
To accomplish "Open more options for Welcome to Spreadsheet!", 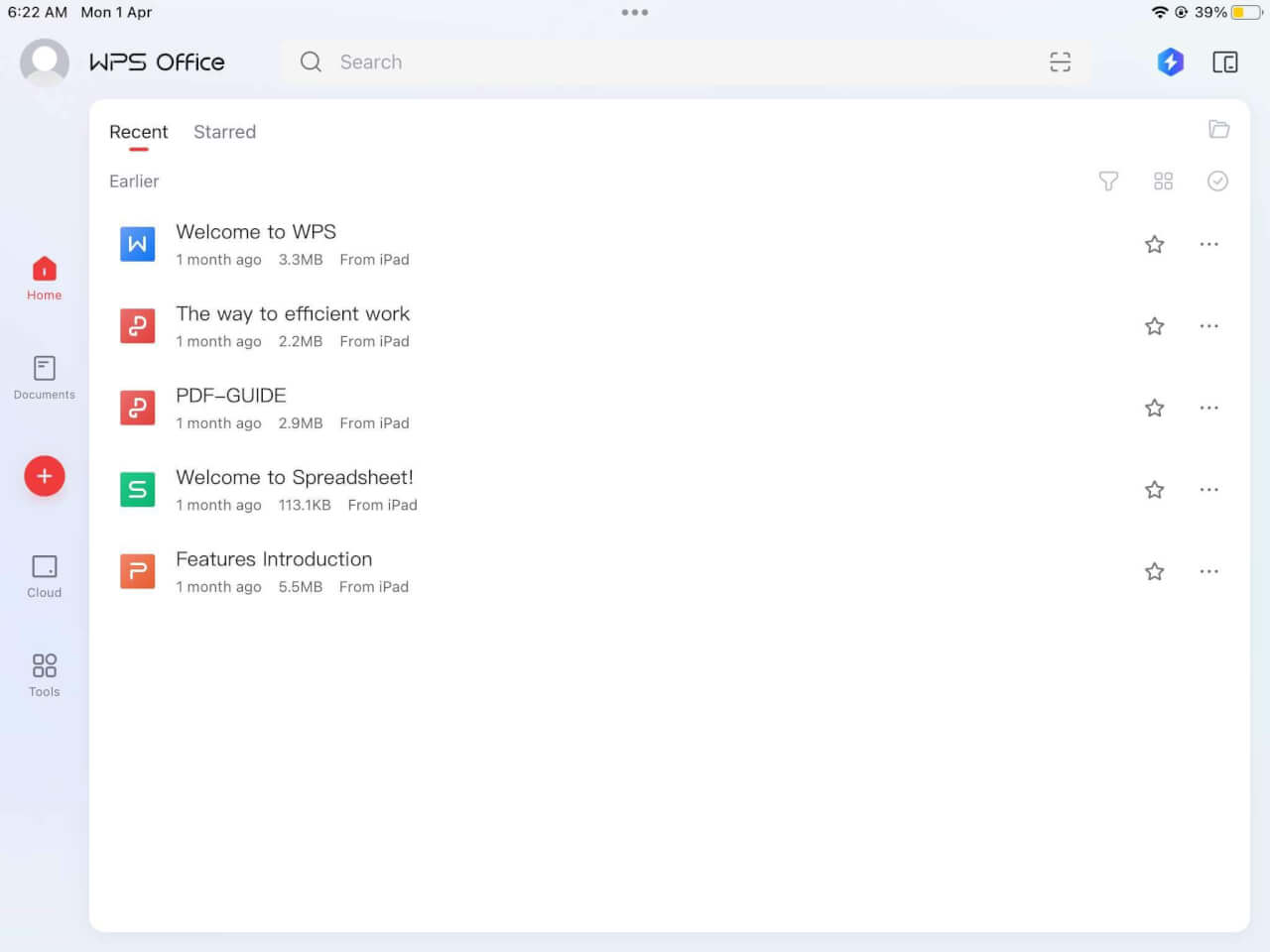I will coord(1208,489).
